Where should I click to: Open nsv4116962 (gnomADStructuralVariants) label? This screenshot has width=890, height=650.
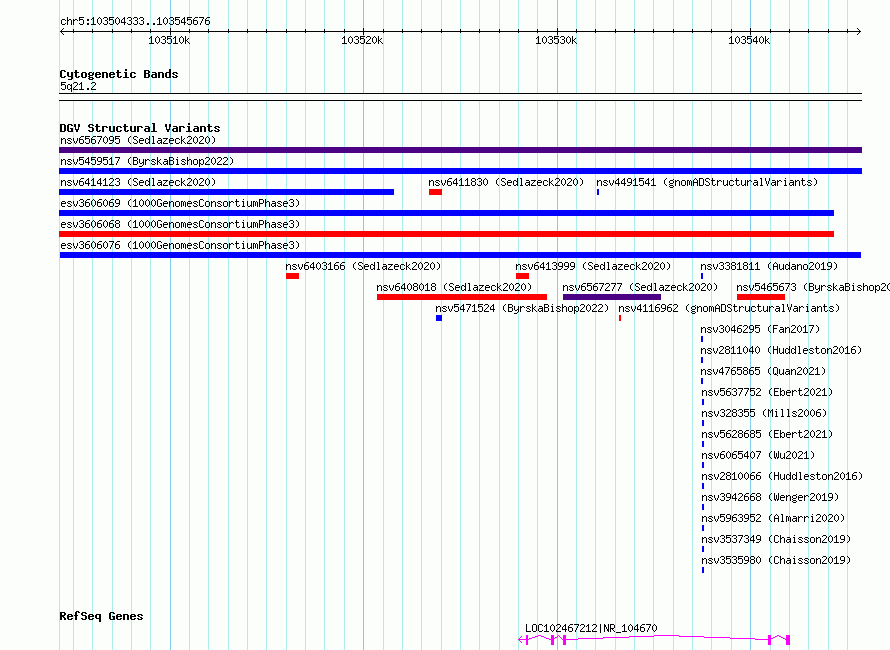point(729,308)
